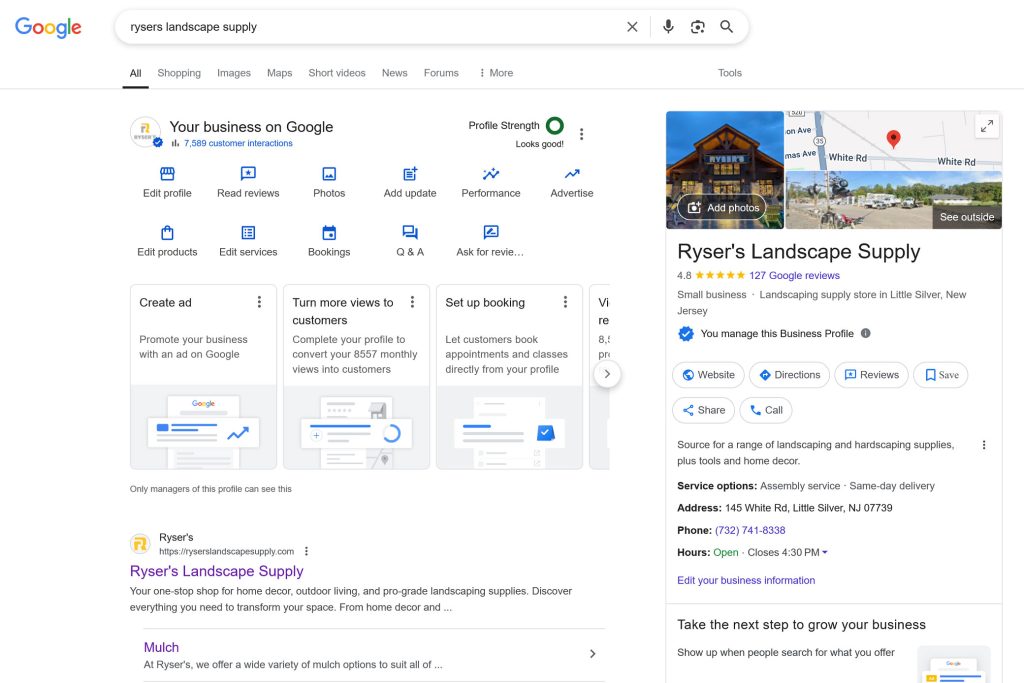This screenshot has width=1024, height=683.
Task: Click the Profile Strength green circle indicator
Action: point(554,125)
